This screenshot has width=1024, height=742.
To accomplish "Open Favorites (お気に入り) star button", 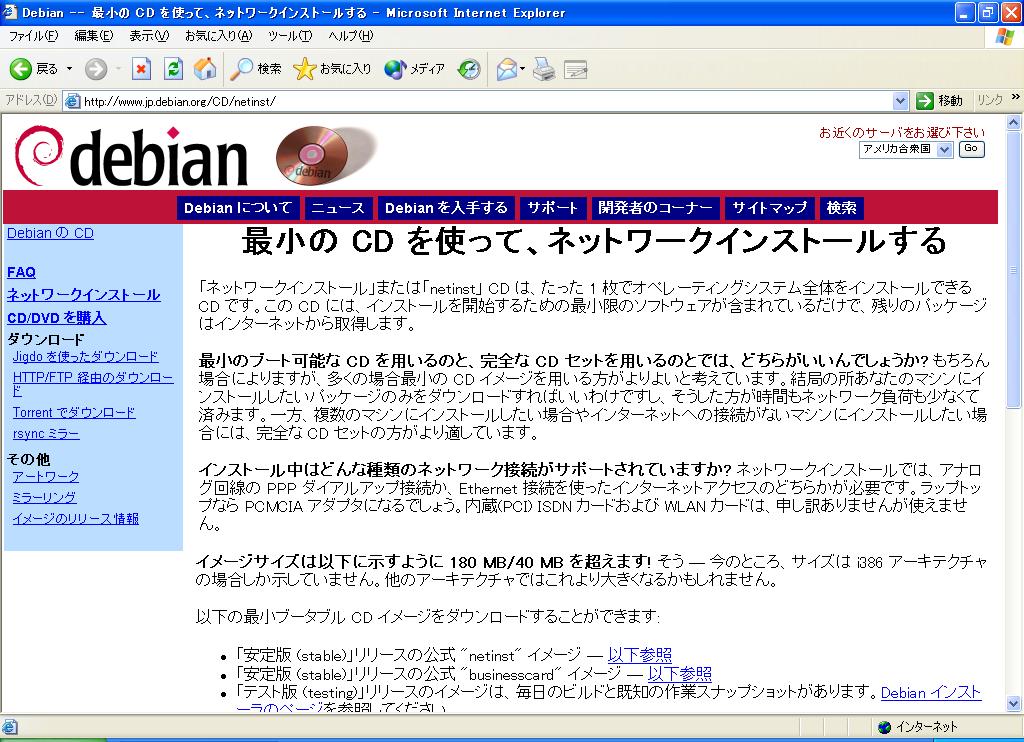I will (332, 69).
